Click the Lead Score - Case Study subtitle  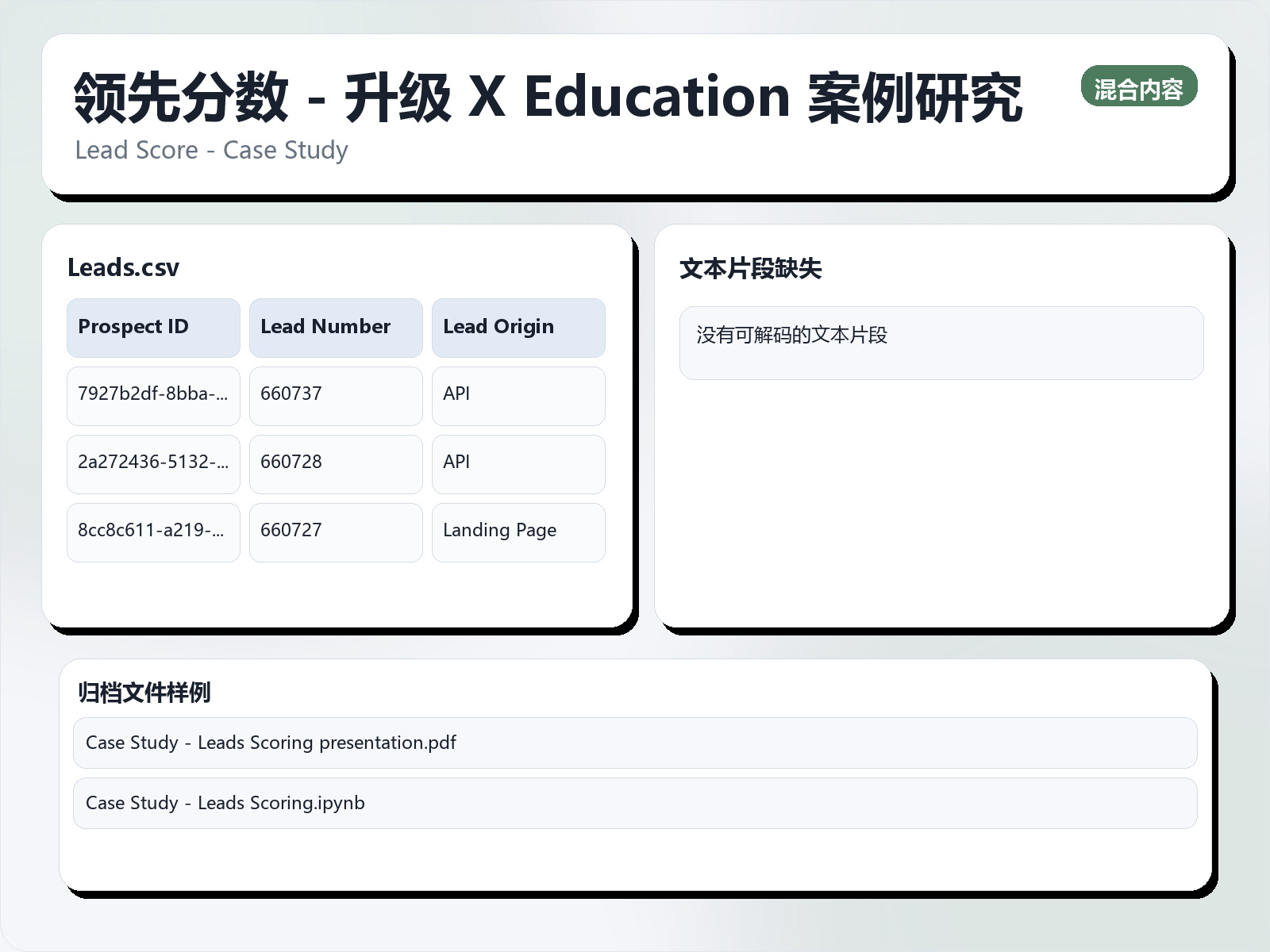tap(211, 150)
